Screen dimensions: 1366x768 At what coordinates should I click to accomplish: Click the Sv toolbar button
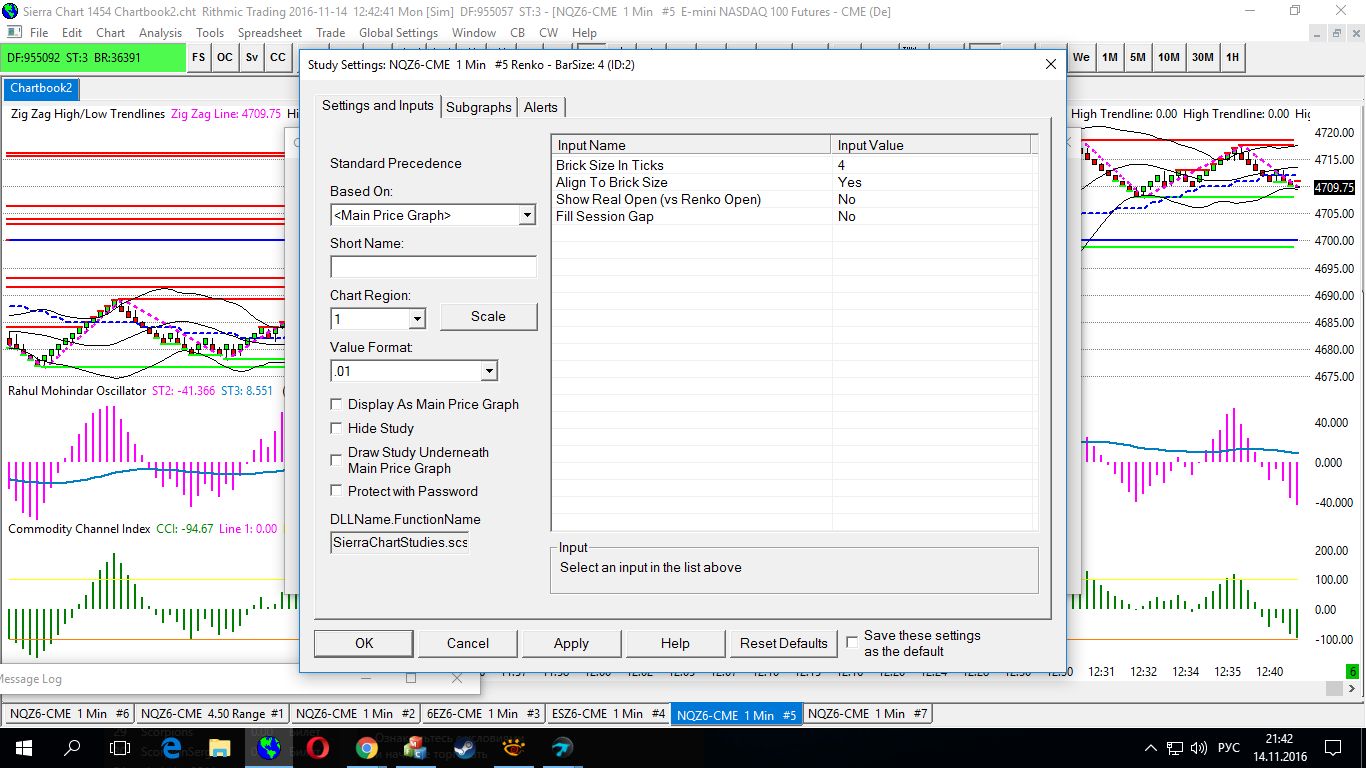tap(251, 57)
